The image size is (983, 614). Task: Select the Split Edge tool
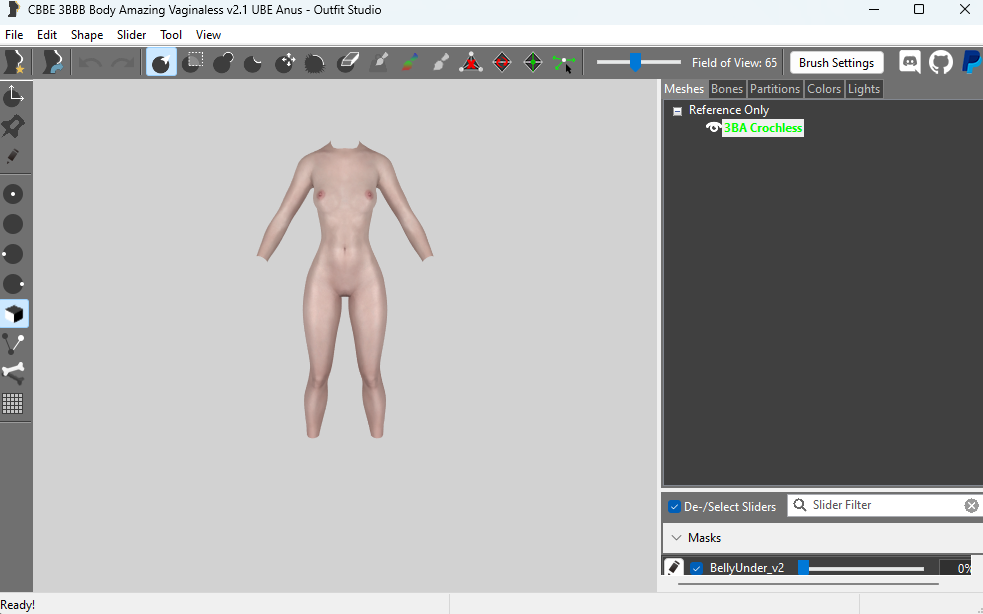click(x=533, y=62)
